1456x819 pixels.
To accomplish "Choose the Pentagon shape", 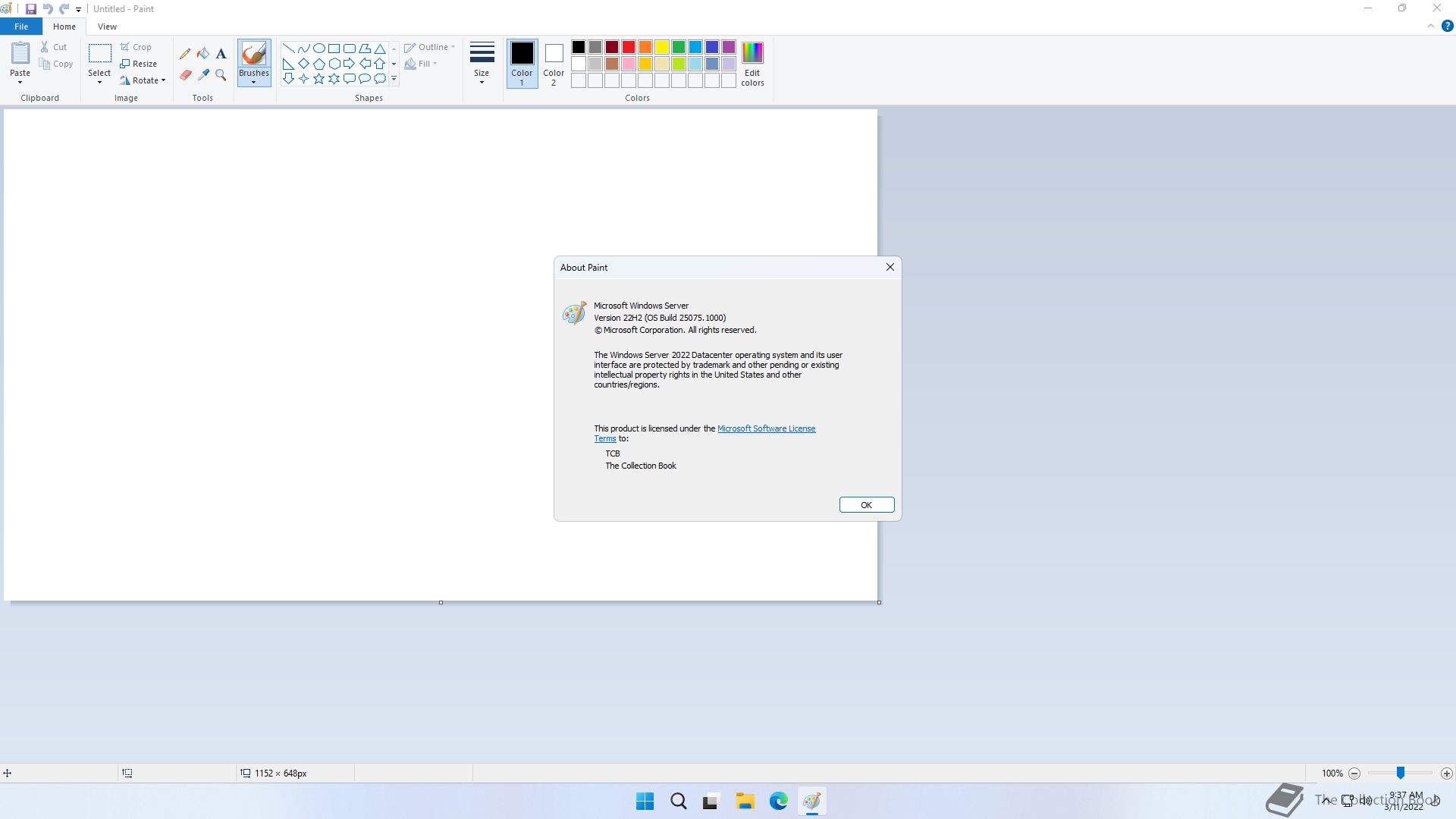I will click(318, 63).
